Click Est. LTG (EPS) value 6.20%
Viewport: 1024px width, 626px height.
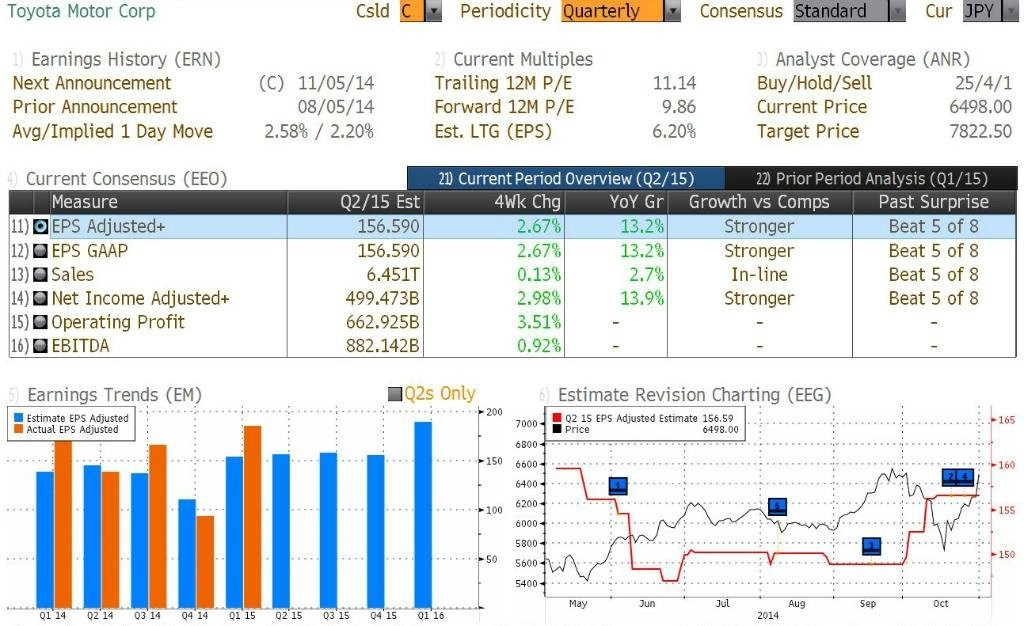(x=674, y=131)
